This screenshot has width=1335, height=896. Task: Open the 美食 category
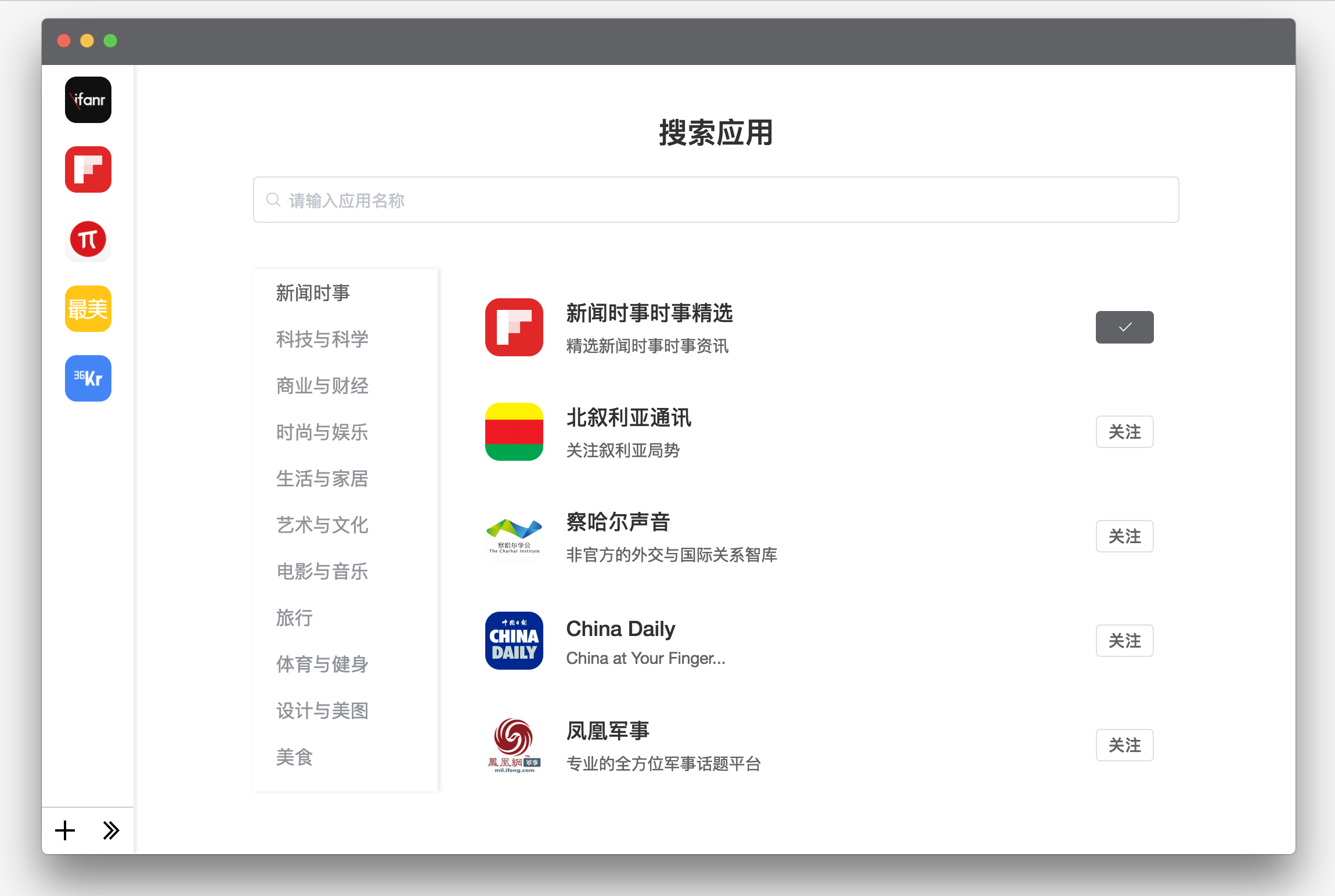[x=294, y=757]
